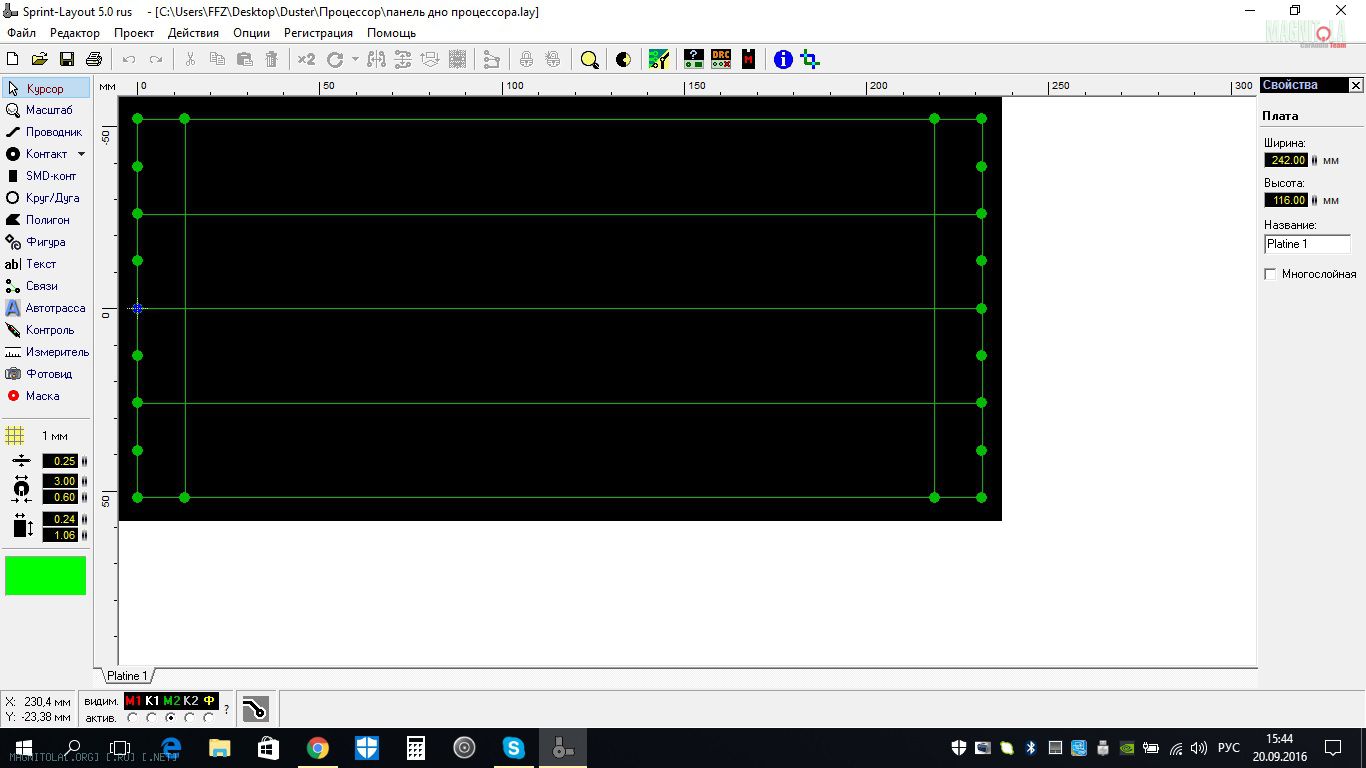
Task: Open the blue info icon
Action: point(783,60)
